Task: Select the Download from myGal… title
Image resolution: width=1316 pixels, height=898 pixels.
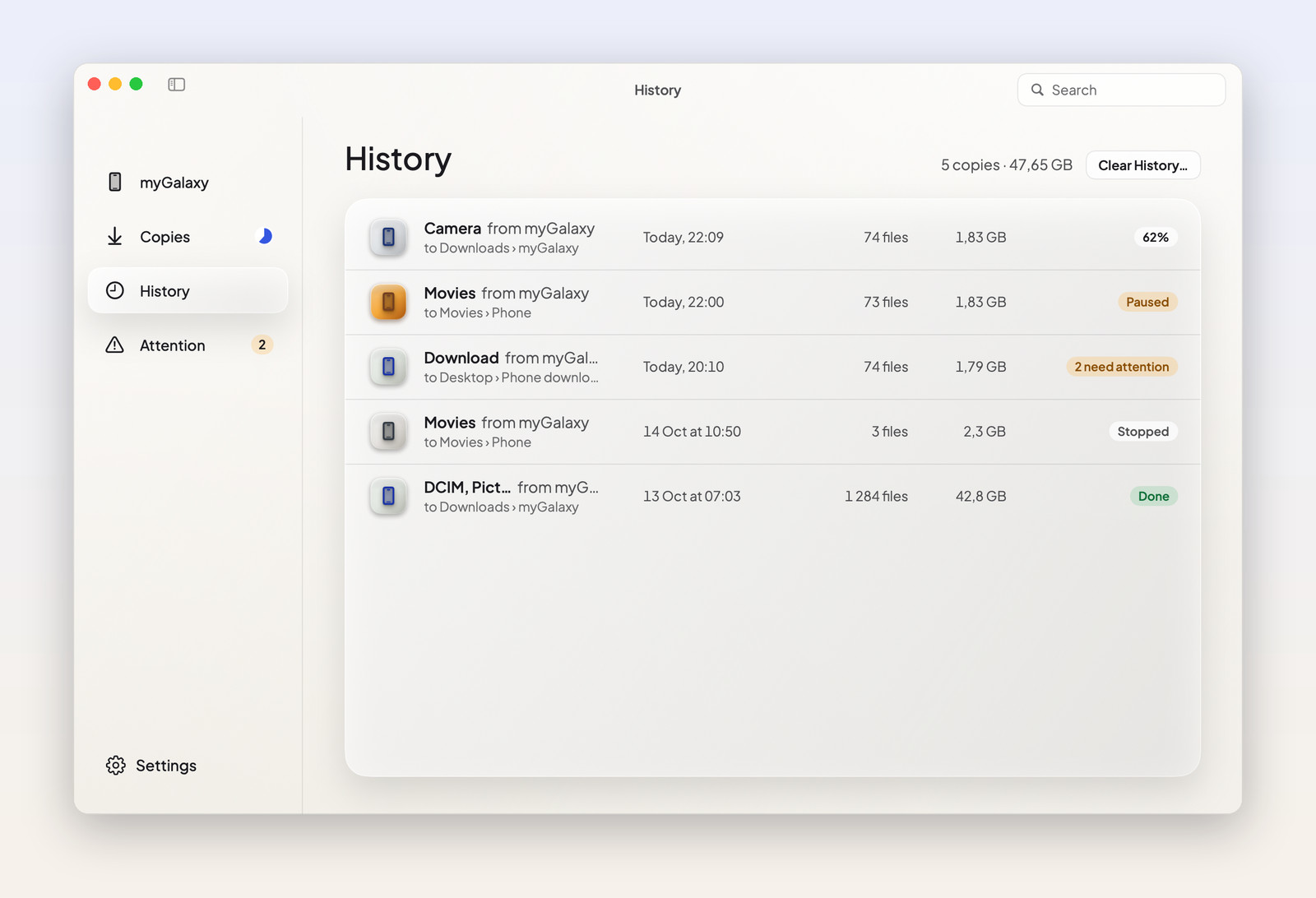Action: 511,358
